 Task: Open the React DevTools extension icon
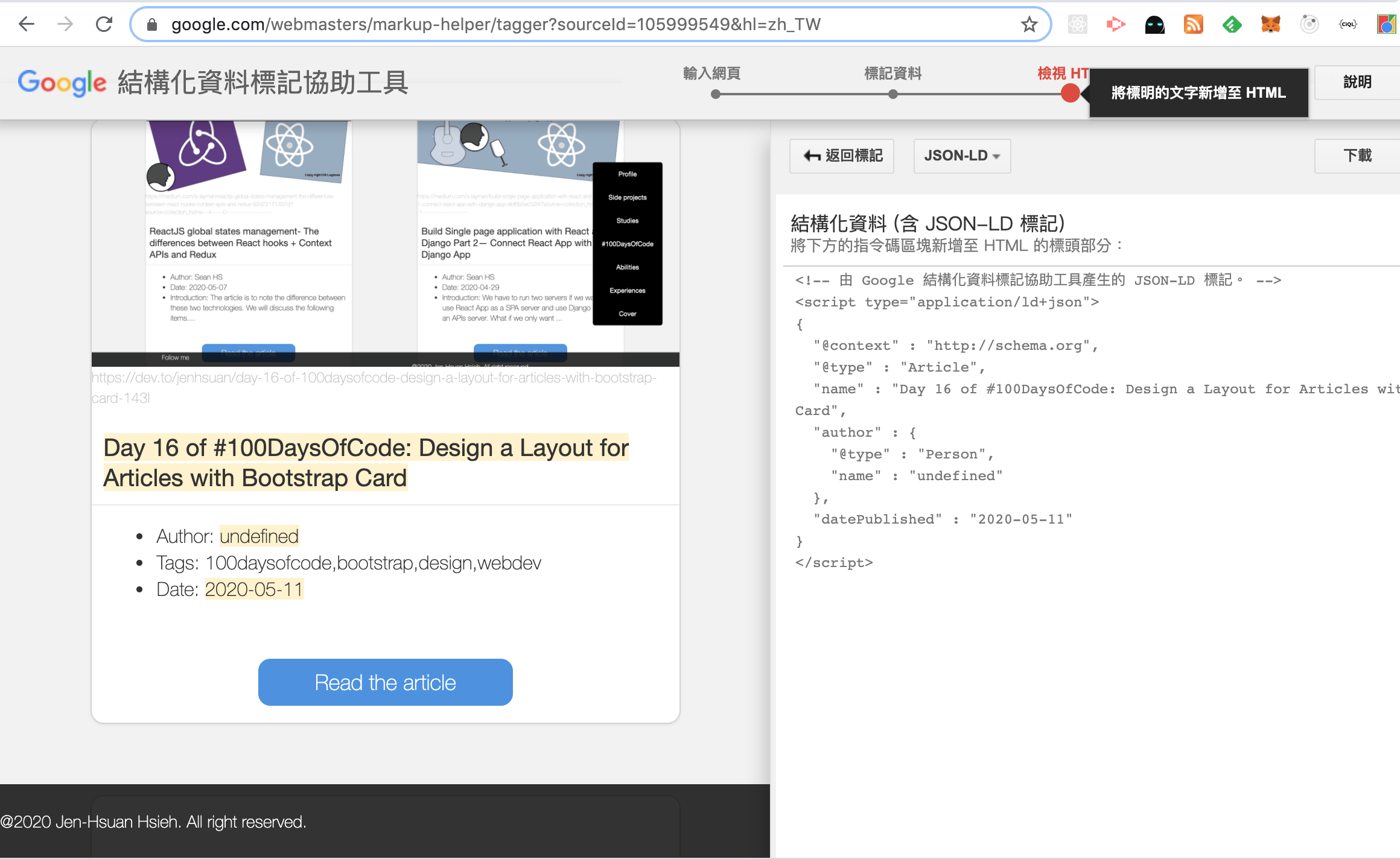coord(1077,24)
